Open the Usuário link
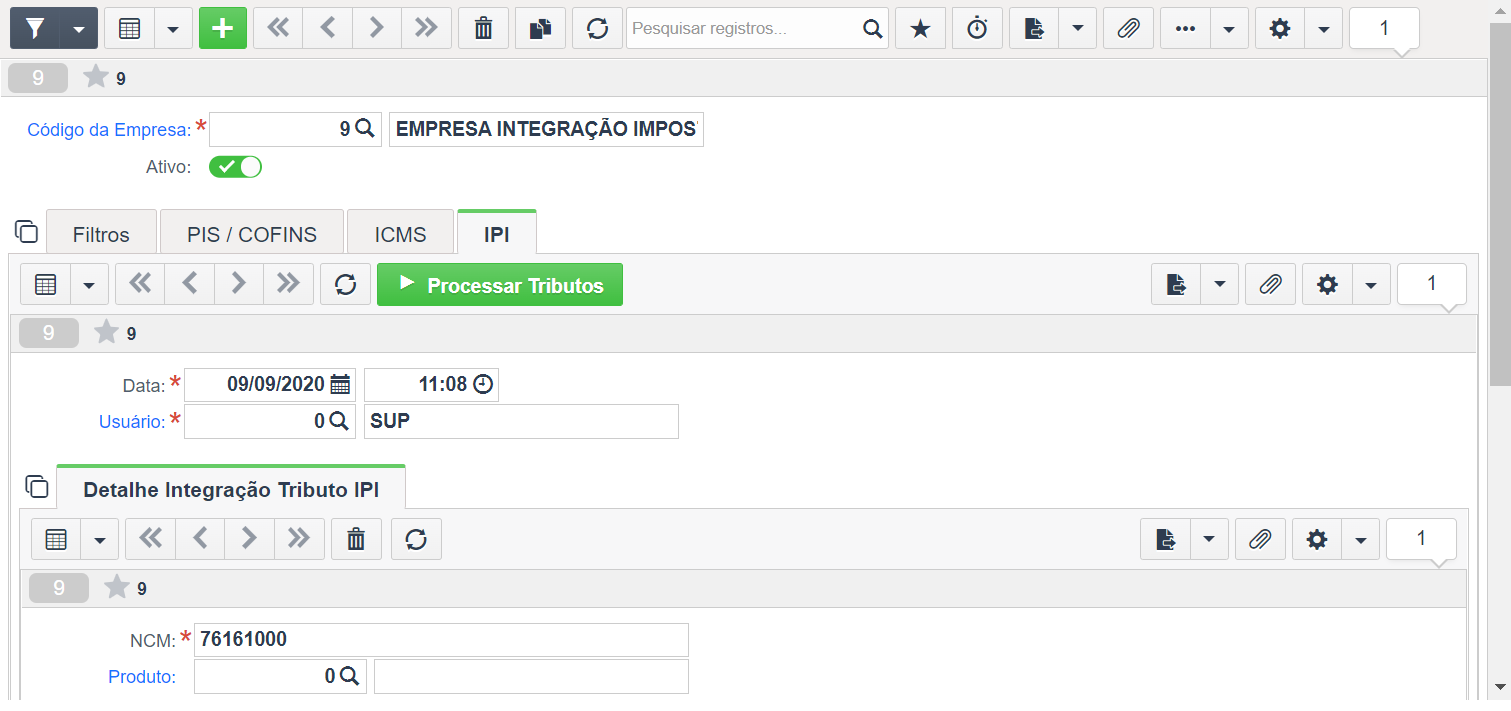Image resolution: width=1511 pixels, height=711 pixels. (x=131, y=422)
